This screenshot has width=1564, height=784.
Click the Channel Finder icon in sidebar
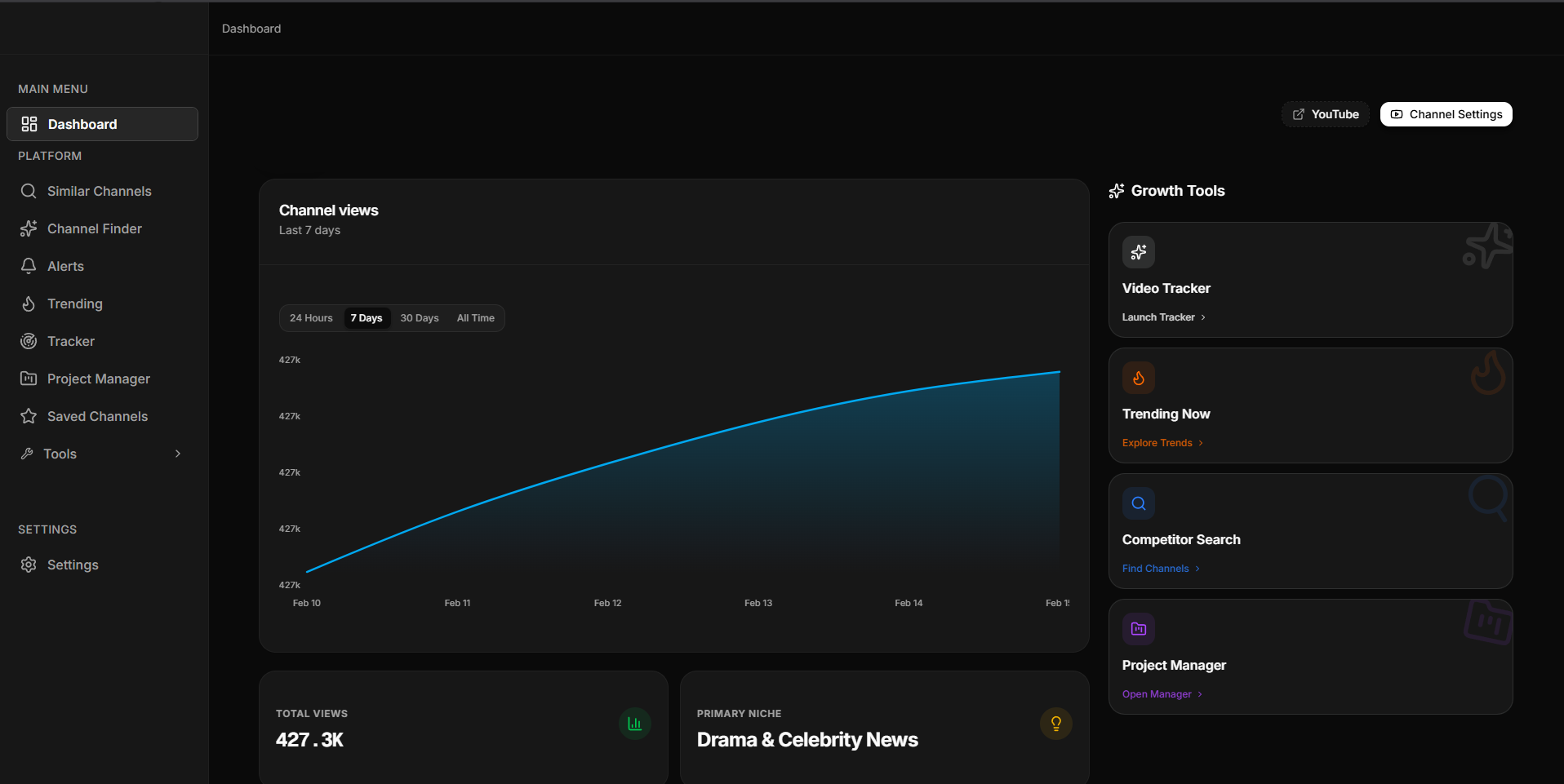tap(29, 228)
